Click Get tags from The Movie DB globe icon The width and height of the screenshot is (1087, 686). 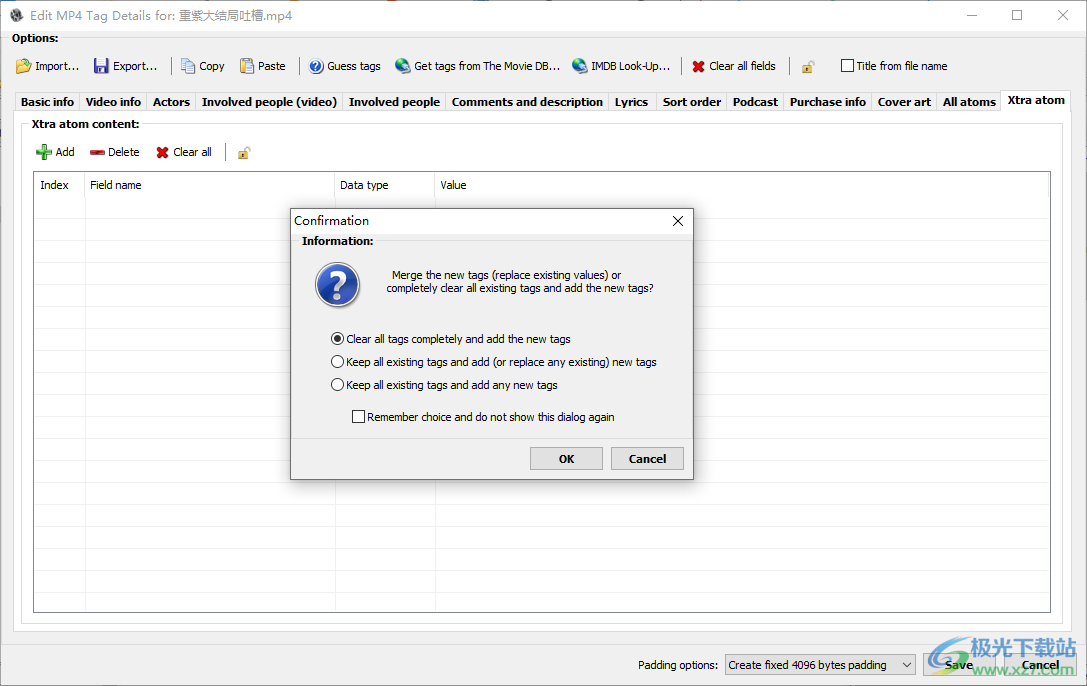coord(403,66)
